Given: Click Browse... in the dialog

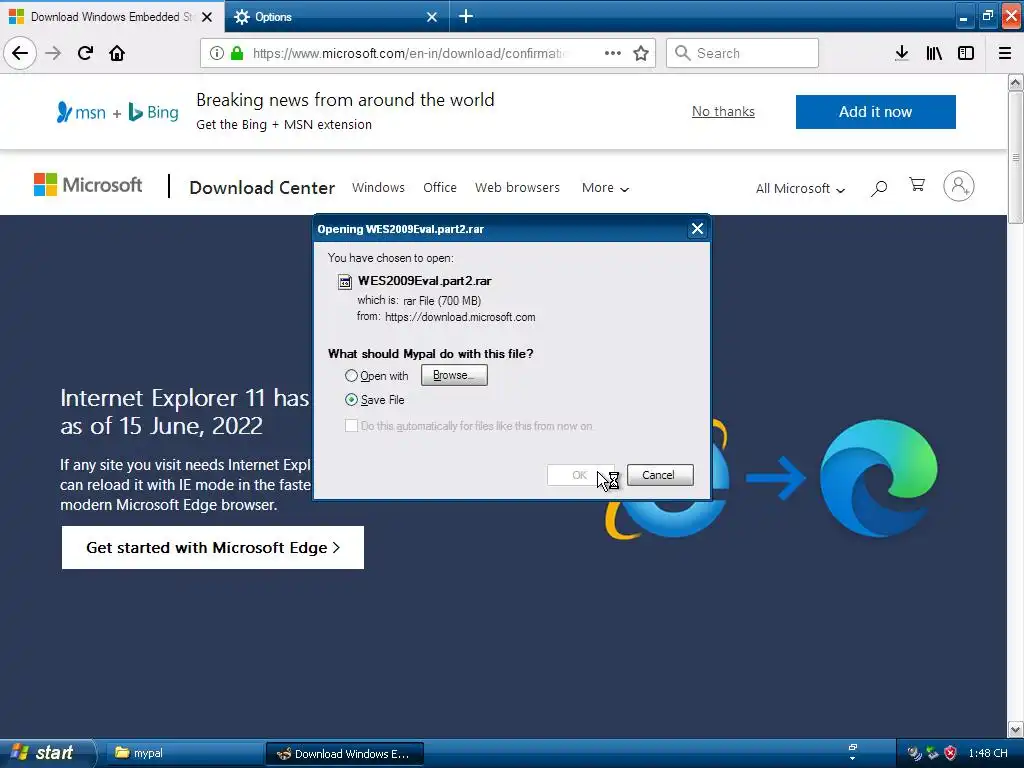Looking at the screenshot, I should pyautogui.click(x=454, y=376).
